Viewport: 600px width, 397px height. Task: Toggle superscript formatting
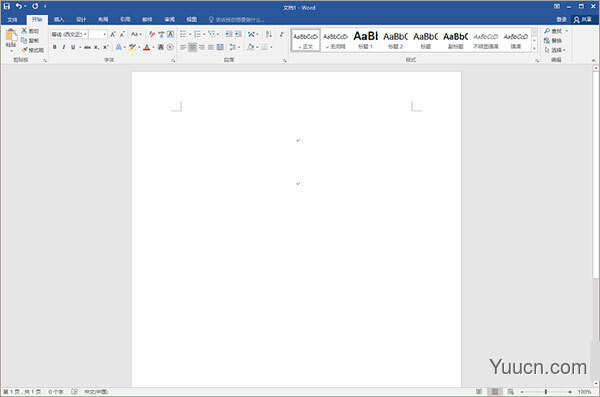(x=106, y=47)
